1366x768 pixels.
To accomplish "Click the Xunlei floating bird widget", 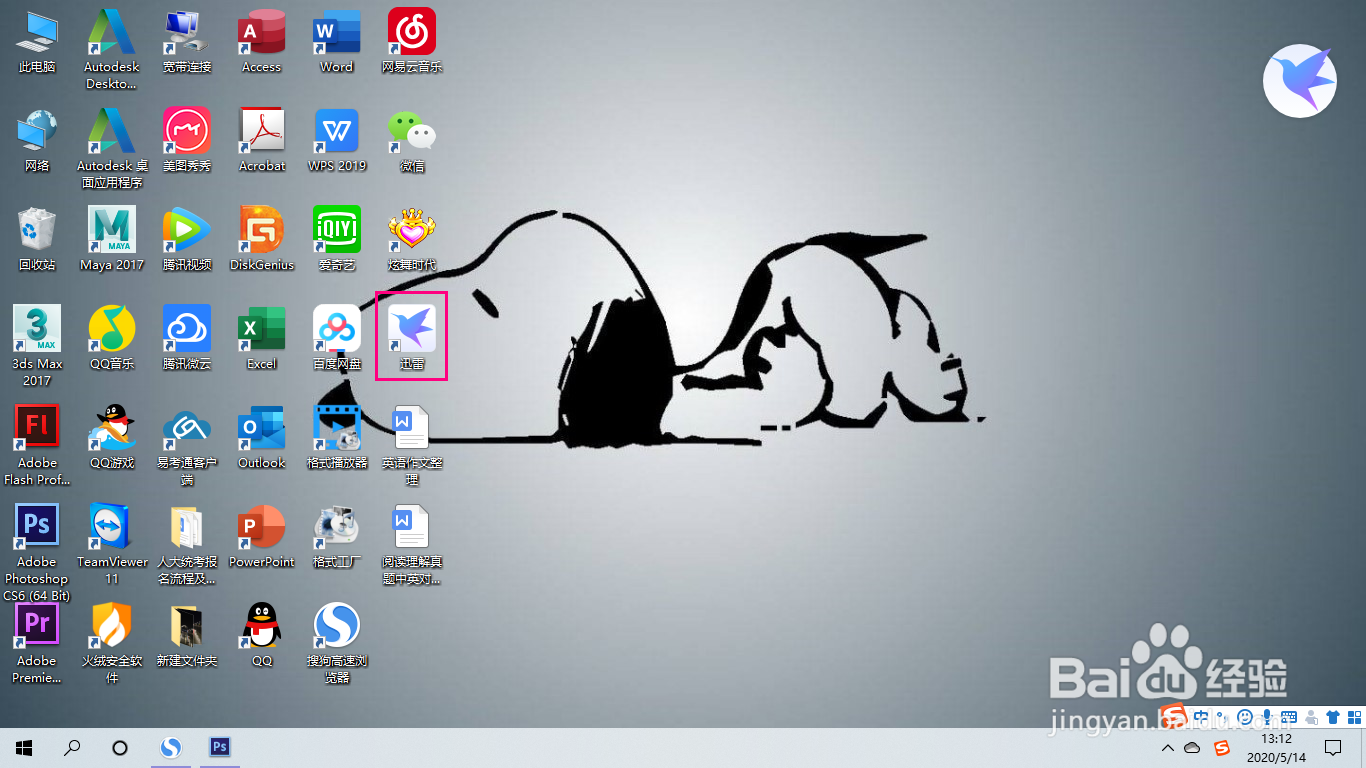I will point(1300,81).
